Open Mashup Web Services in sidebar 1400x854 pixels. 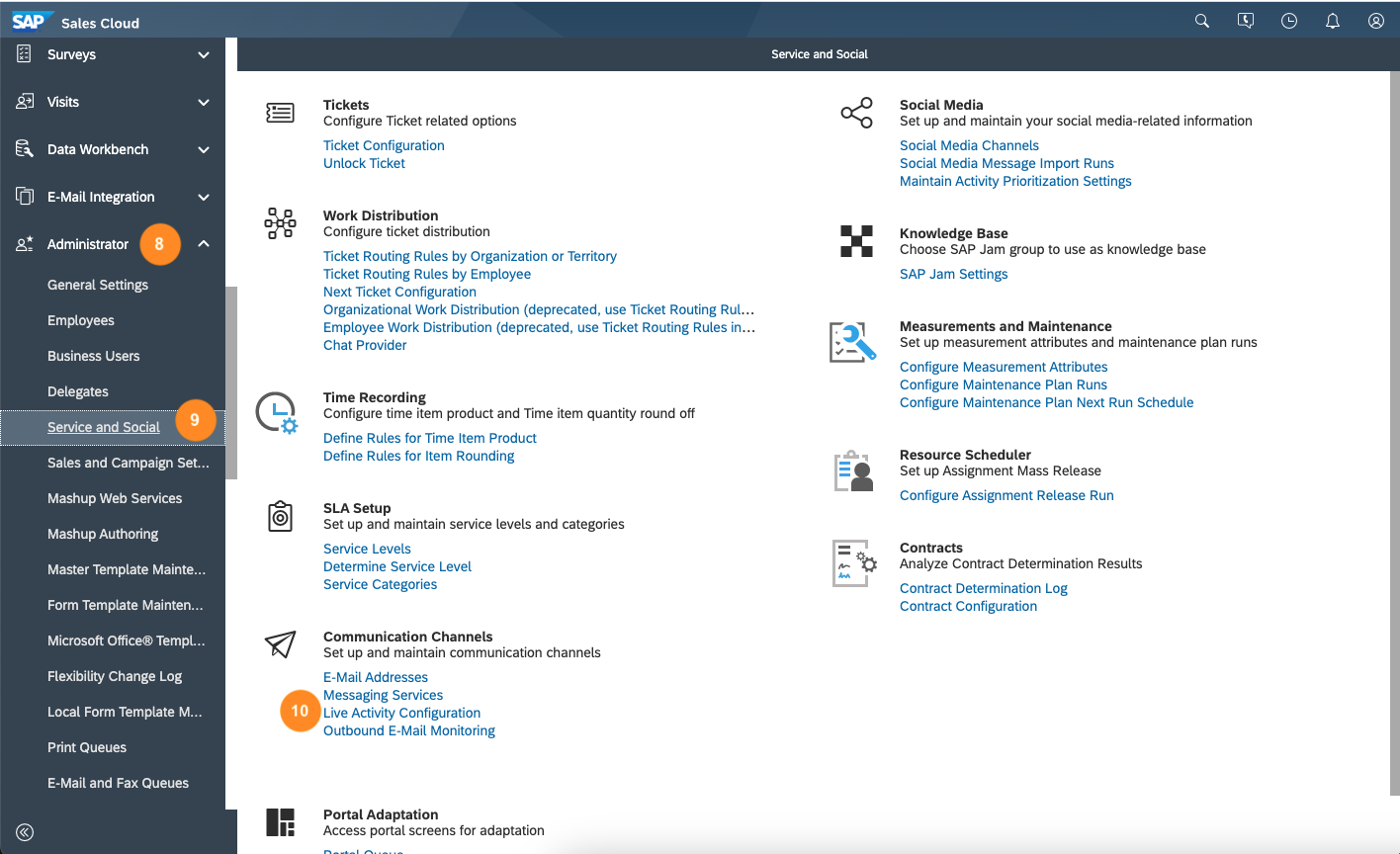[115, 498]
